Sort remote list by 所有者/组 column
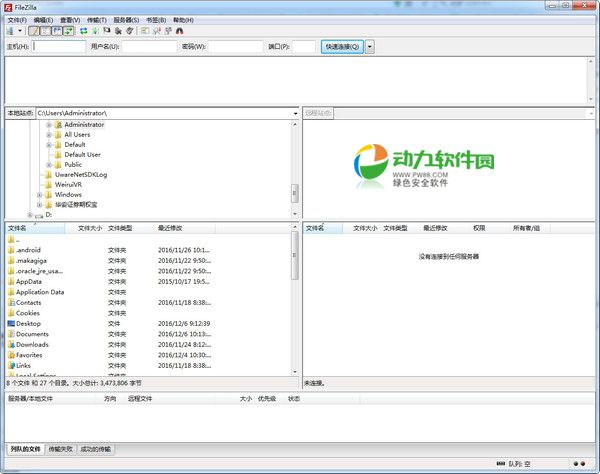The width and height of the screenshot is (600, 474). click(526, 228)
